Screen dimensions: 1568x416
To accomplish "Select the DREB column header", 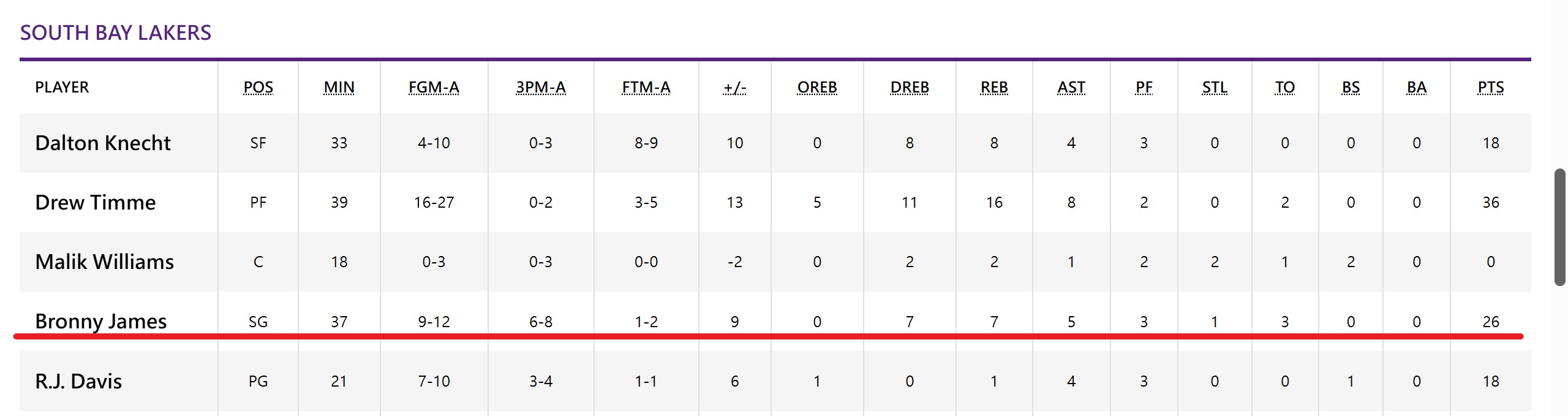I will 910,87.
